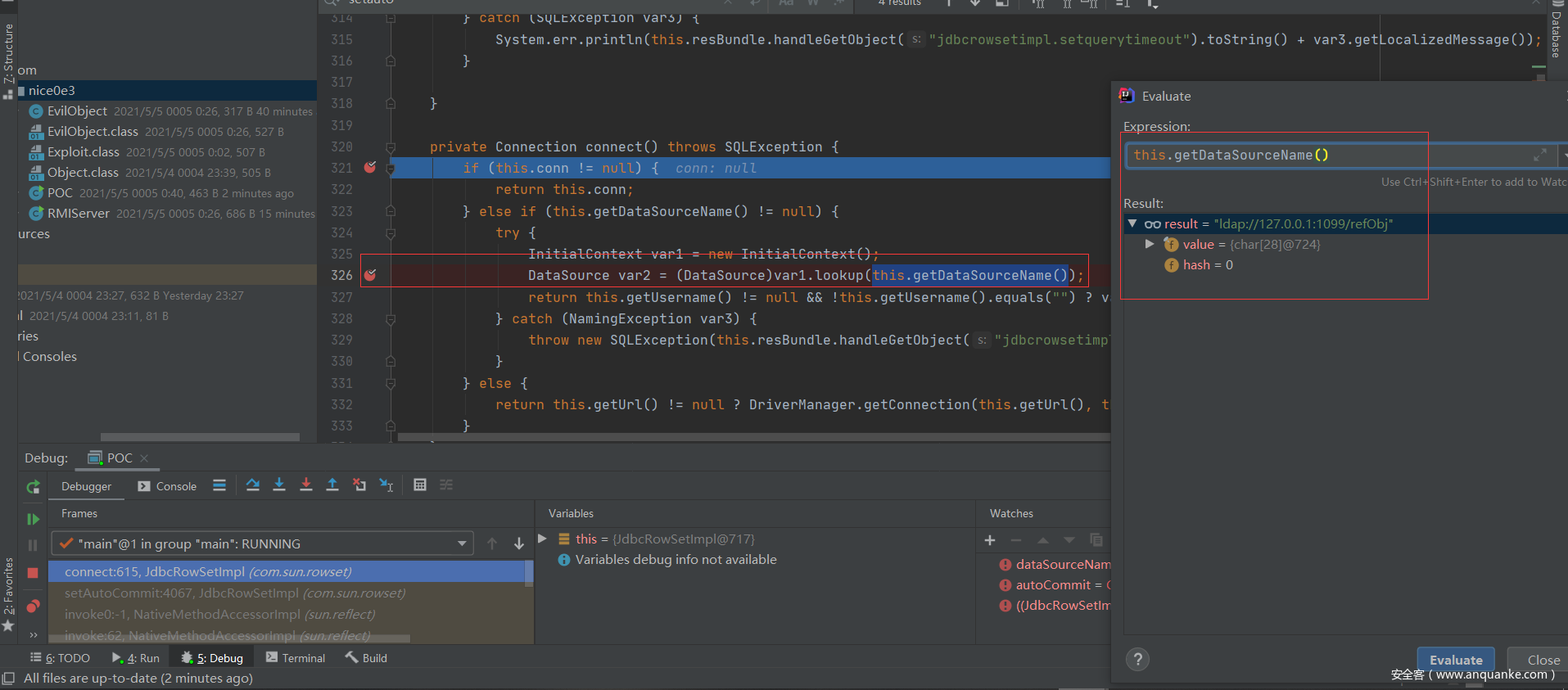
Task: Add a new watch with plus icon
Action: pos(990,540)
